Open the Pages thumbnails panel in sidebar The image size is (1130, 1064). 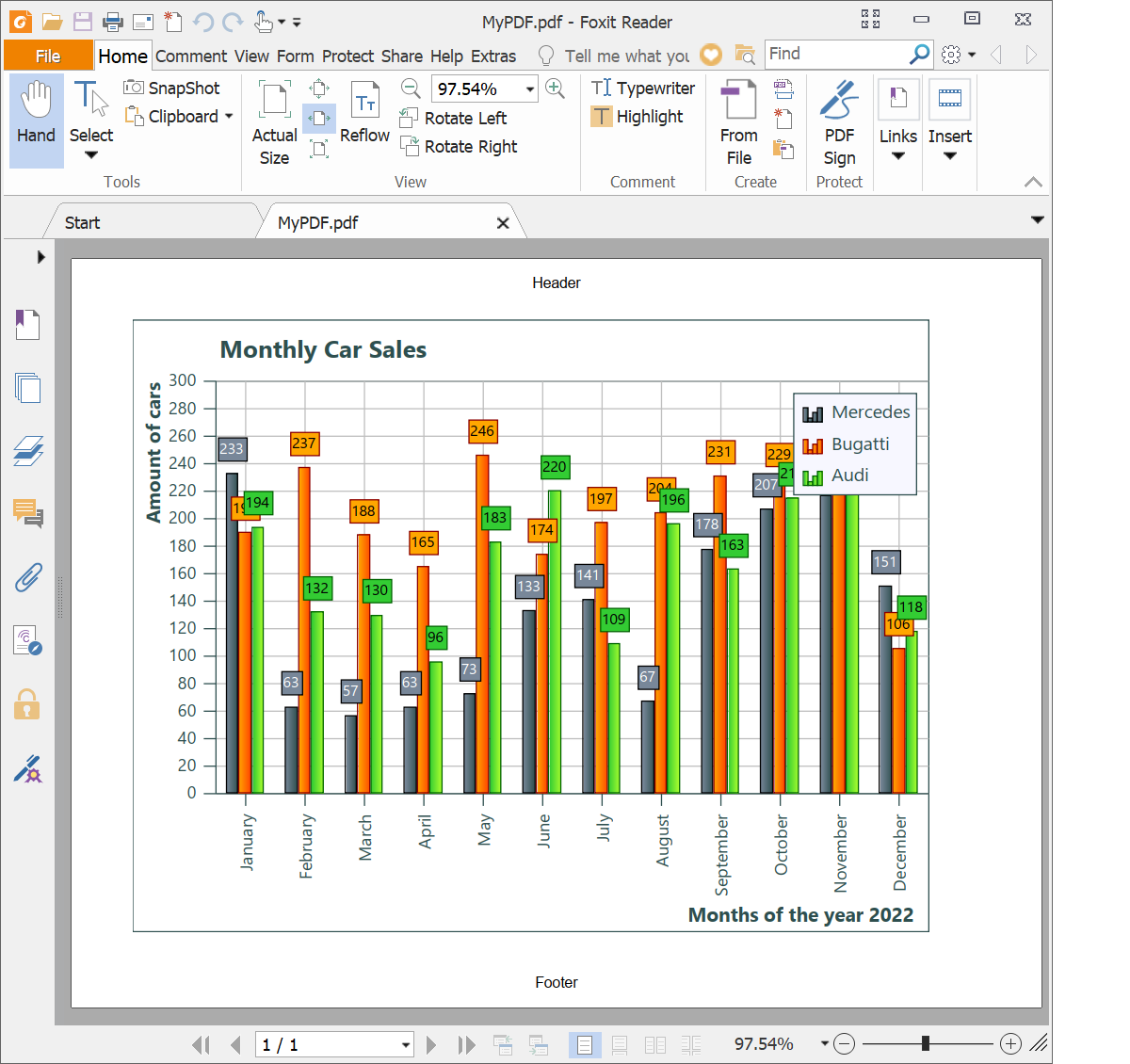27,388
